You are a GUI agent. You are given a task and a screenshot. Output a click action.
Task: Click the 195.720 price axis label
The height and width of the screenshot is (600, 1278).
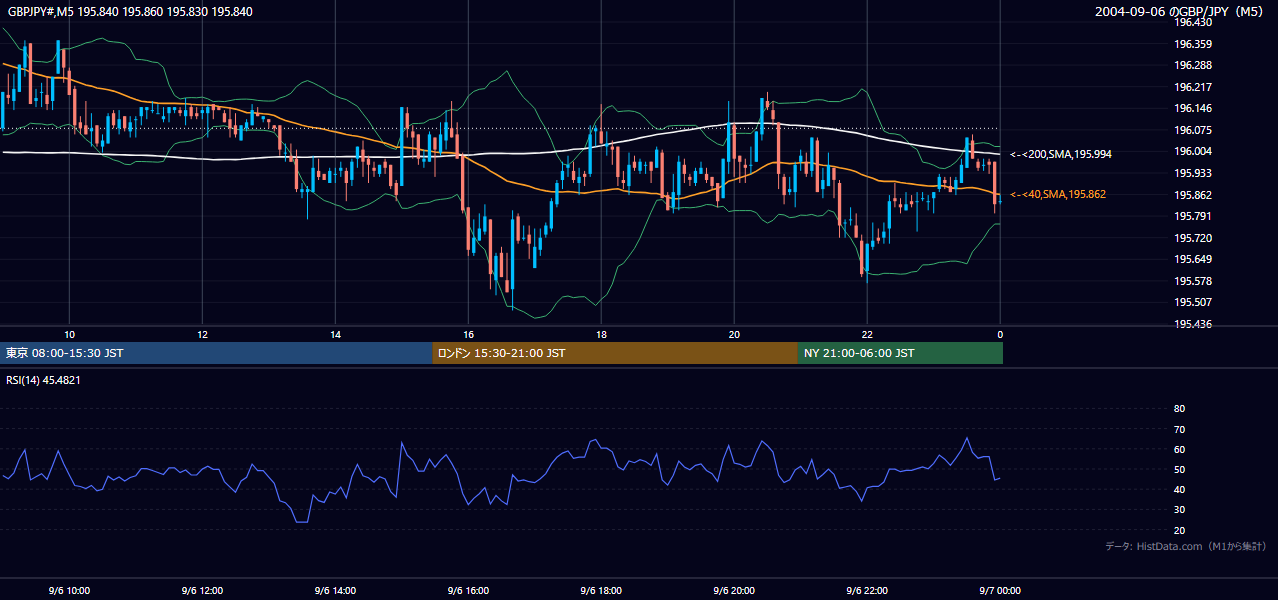pos(1192,238)
